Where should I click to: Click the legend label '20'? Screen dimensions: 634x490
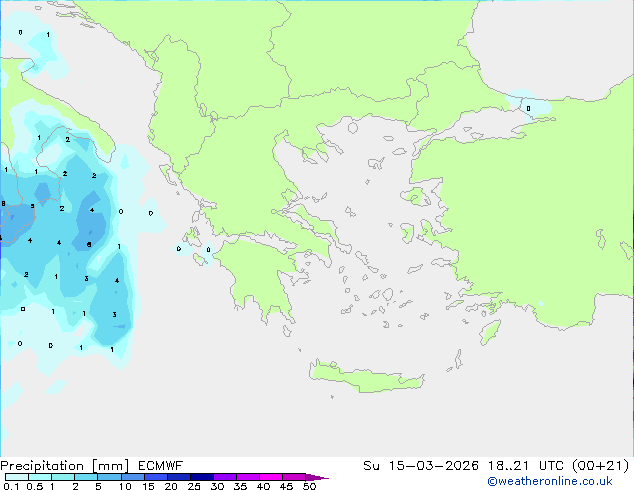point(171,486)
